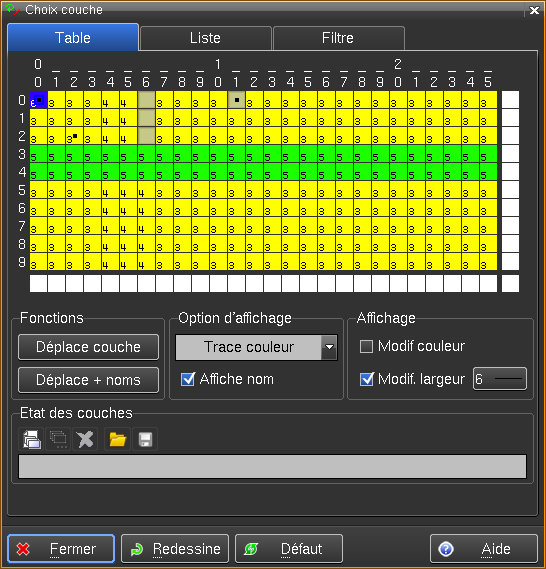
Task: Select the blue layer cell at row 0 column 00
Action: click(38, 100)
